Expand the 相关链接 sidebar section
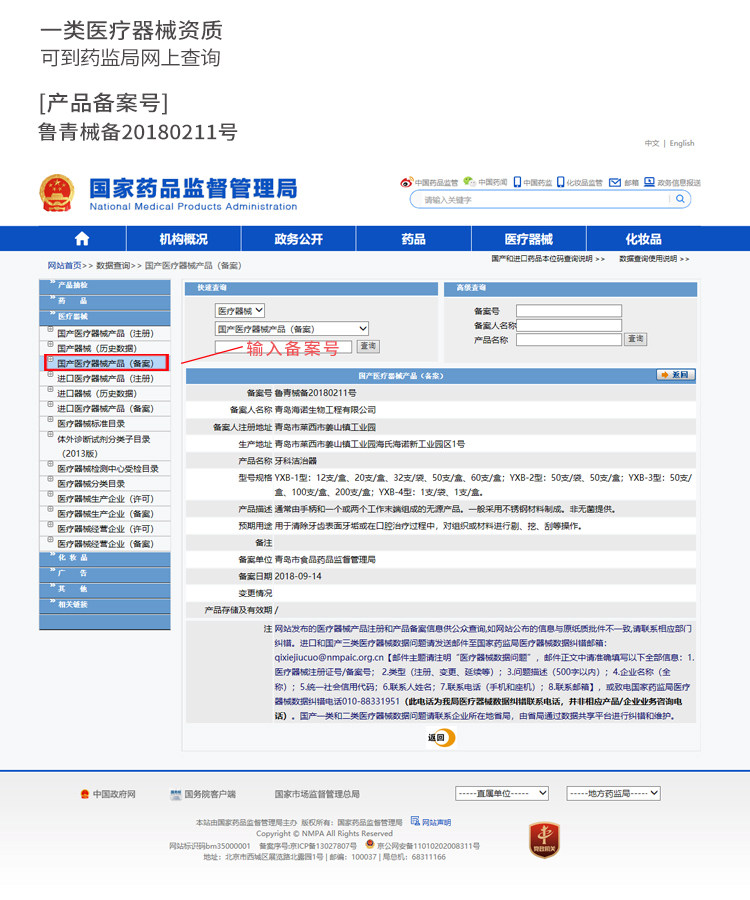The image size is (750, 900). 104,604
